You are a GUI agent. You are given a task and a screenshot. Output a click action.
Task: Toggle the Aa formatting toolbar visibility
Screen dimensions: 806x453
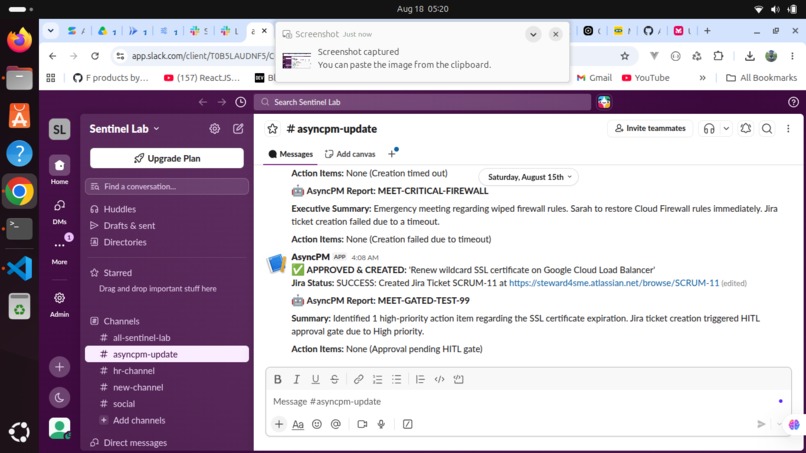[x=298, y=424]
